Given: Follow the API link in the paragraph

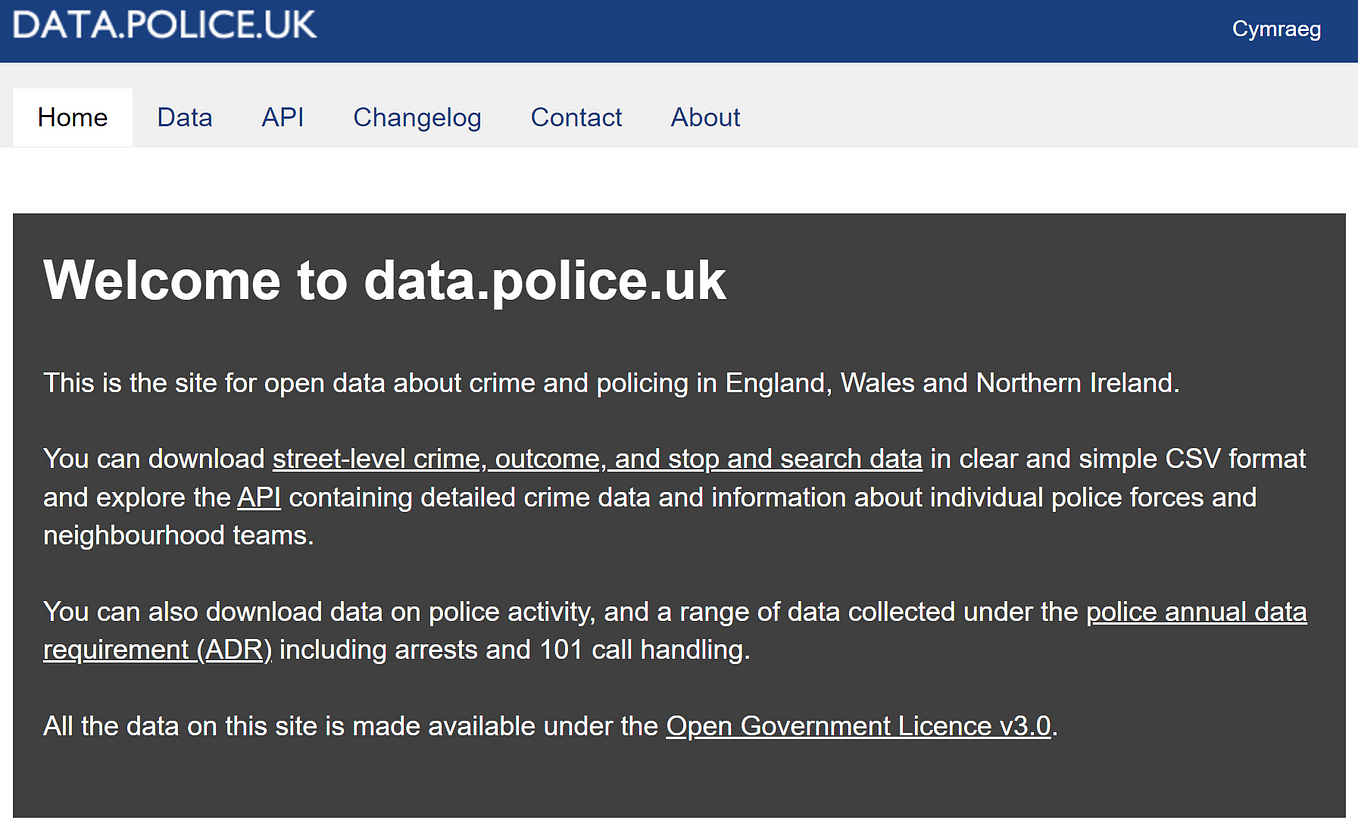Looking at the screenshot, I should [x=259, y=497].
